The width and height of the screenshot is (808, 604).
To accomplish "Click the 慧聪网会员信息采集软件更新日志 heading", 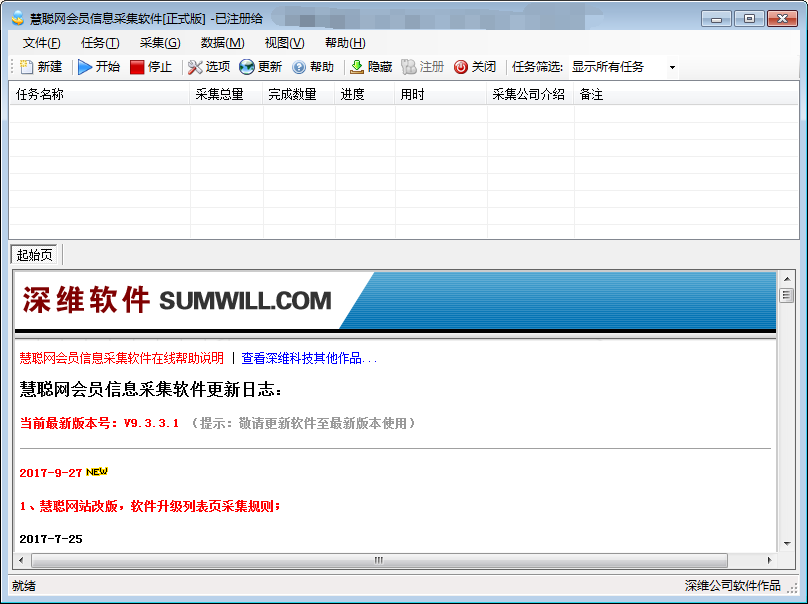I will pyautogui.click(x=150, y=390).
